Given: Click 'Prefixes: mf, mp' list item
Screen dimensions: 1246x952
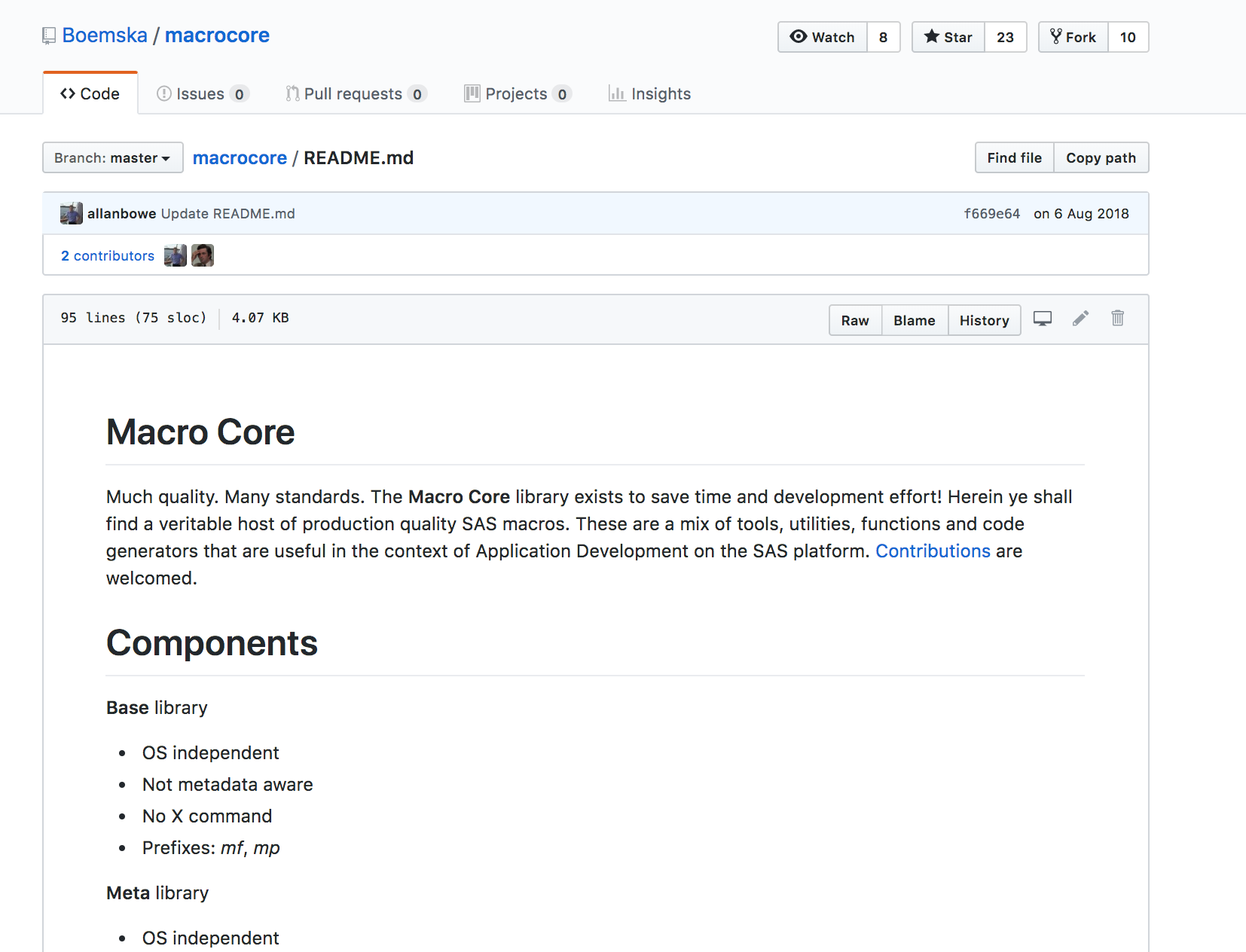Looking at the screenshot, I should tap(211, 847).
